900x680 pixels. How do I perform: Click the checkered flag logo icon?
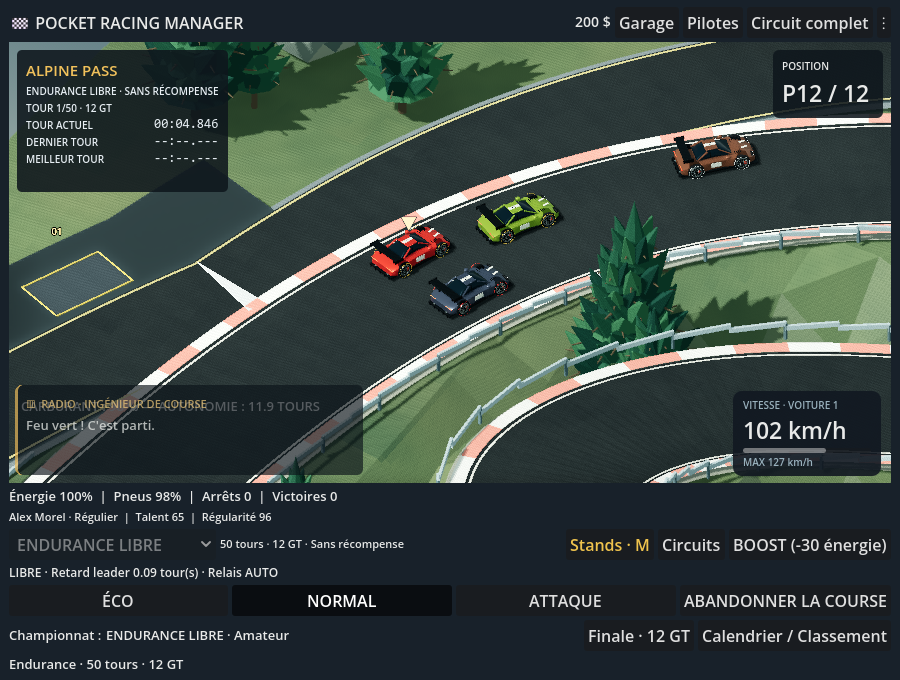(20, 23)
